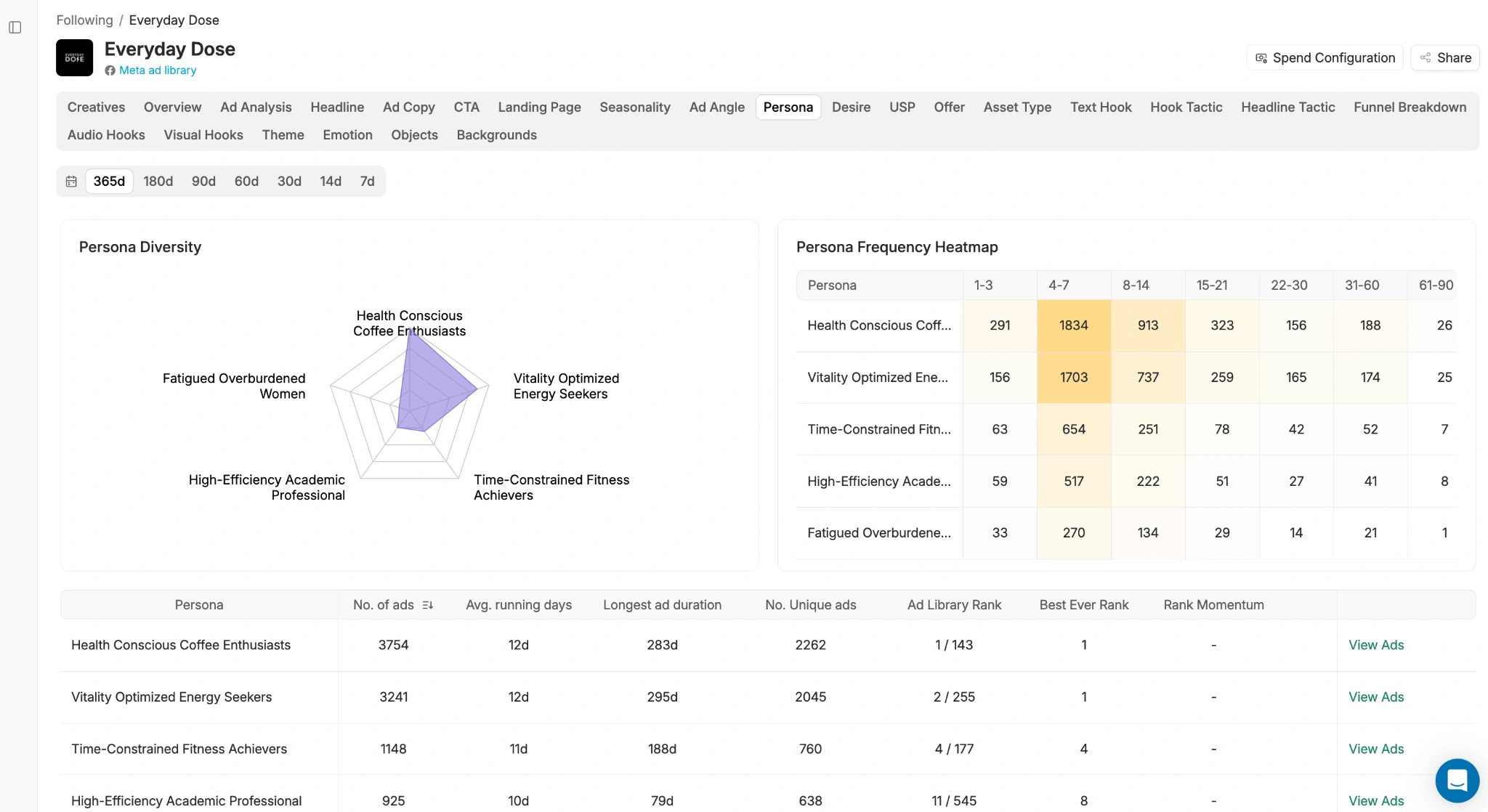Select the 14d time range
Image resolution: width=1488 pixels, height=812 pixels.
(331, 182)
